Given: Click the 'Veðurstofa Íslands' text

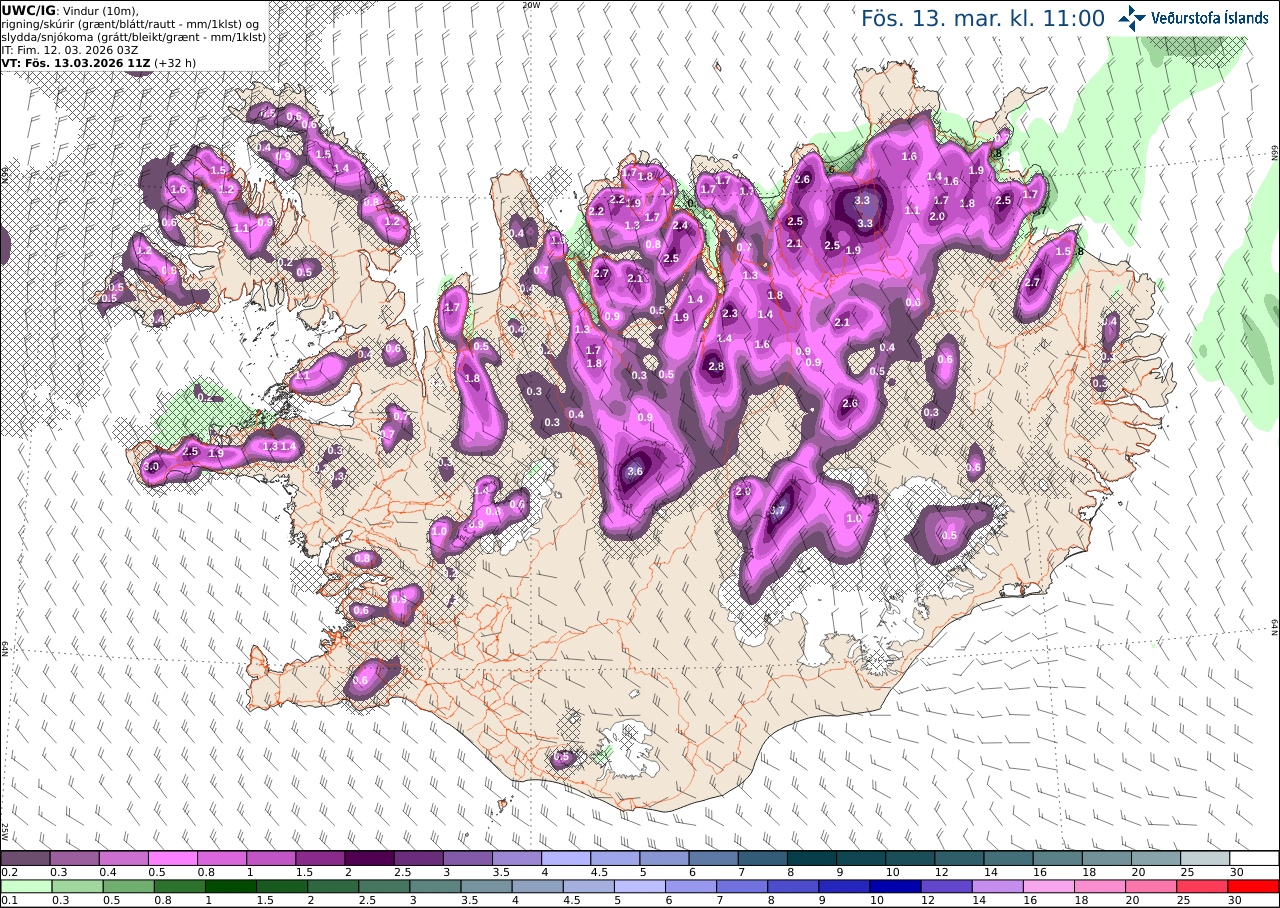Looking at the screenshot, I should click(1210, 18).
